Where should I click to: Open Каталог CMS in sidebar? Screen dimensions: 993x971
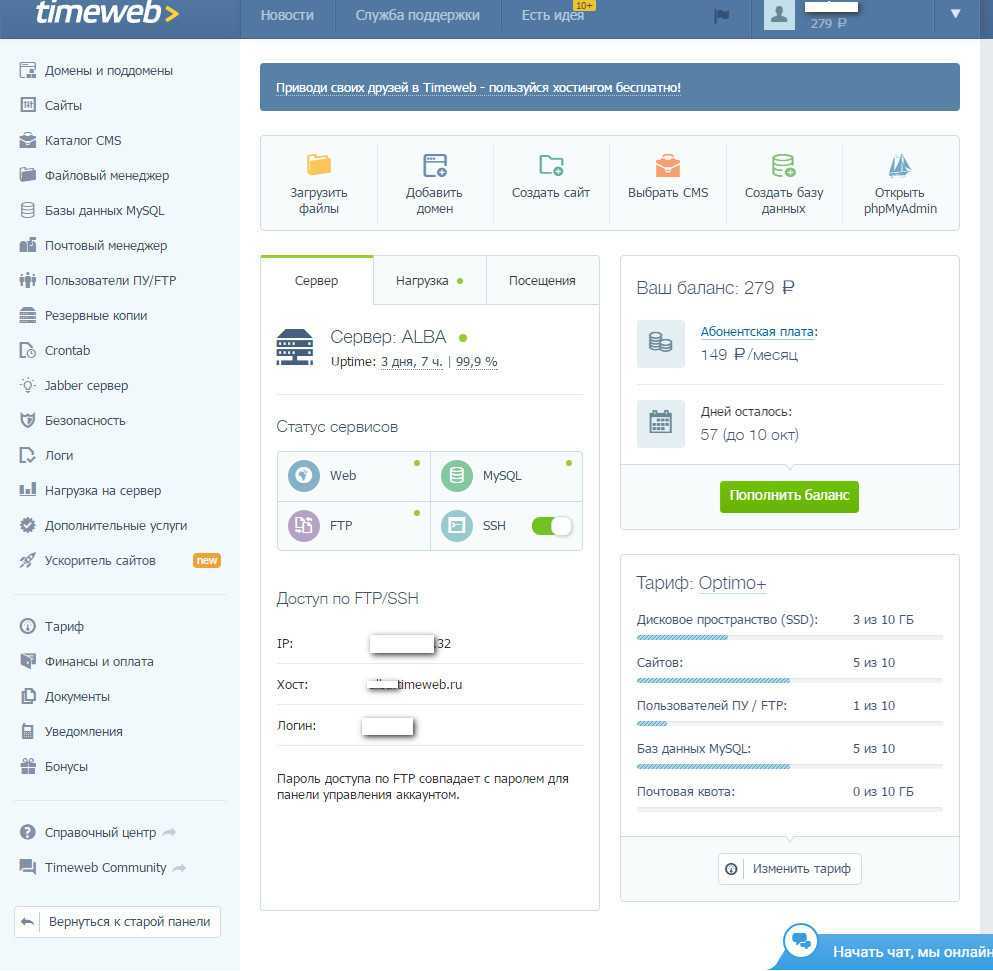(70, 140)
